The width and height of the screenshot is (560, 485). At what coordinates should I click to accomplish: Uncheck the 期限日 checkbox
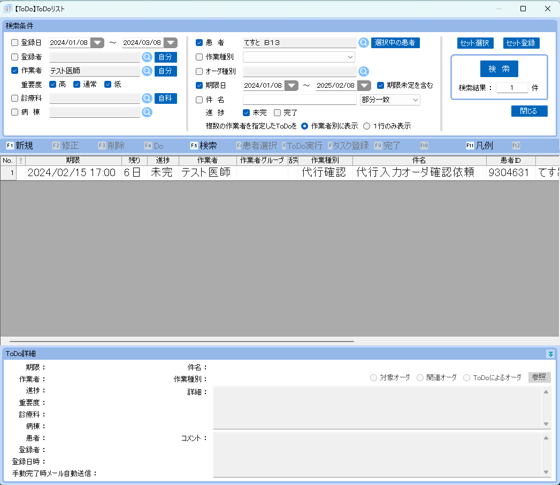point(199,85)
